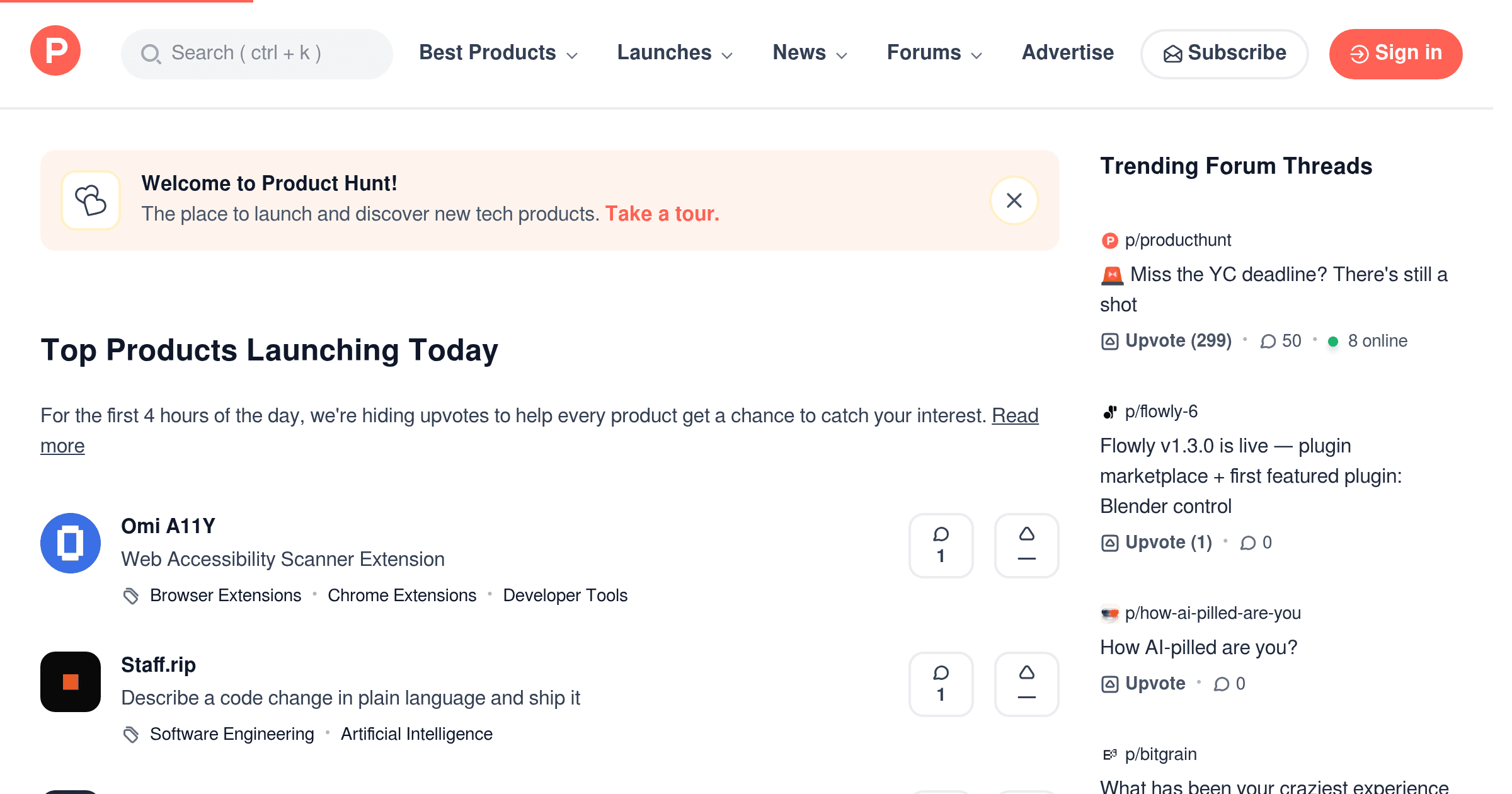
Task: Select the Developer Tools tag
Action: tap(565, 595)
